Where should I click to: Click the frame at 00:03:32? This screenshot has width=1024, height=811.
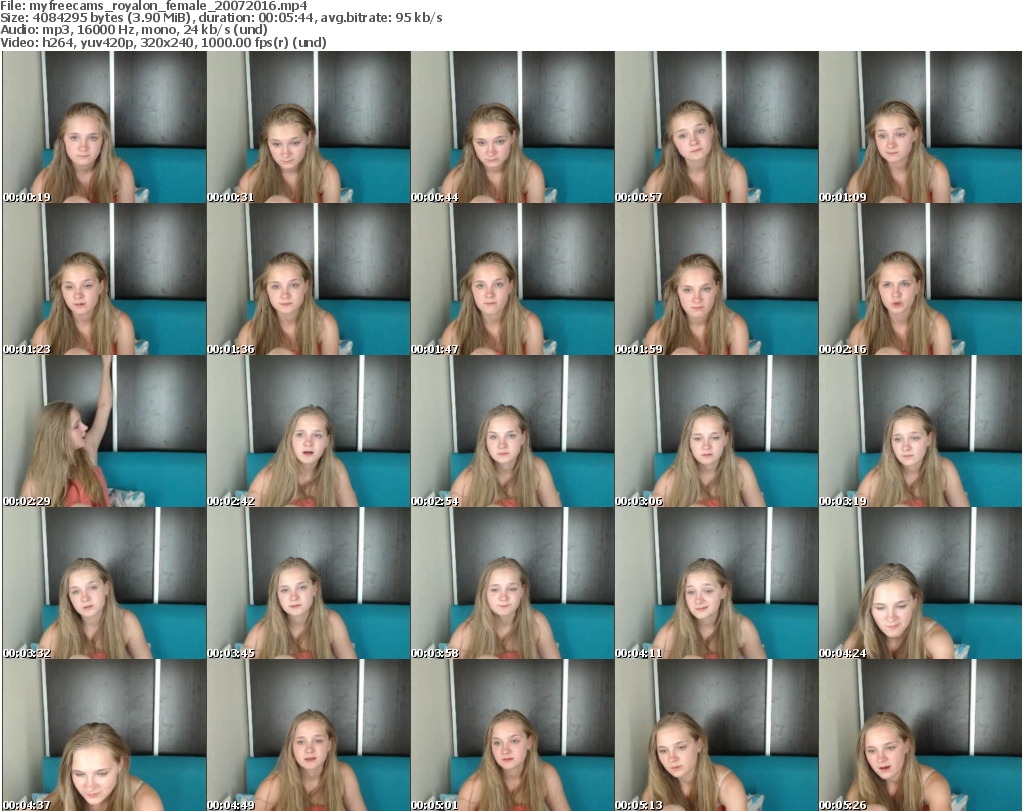[104, 583]
